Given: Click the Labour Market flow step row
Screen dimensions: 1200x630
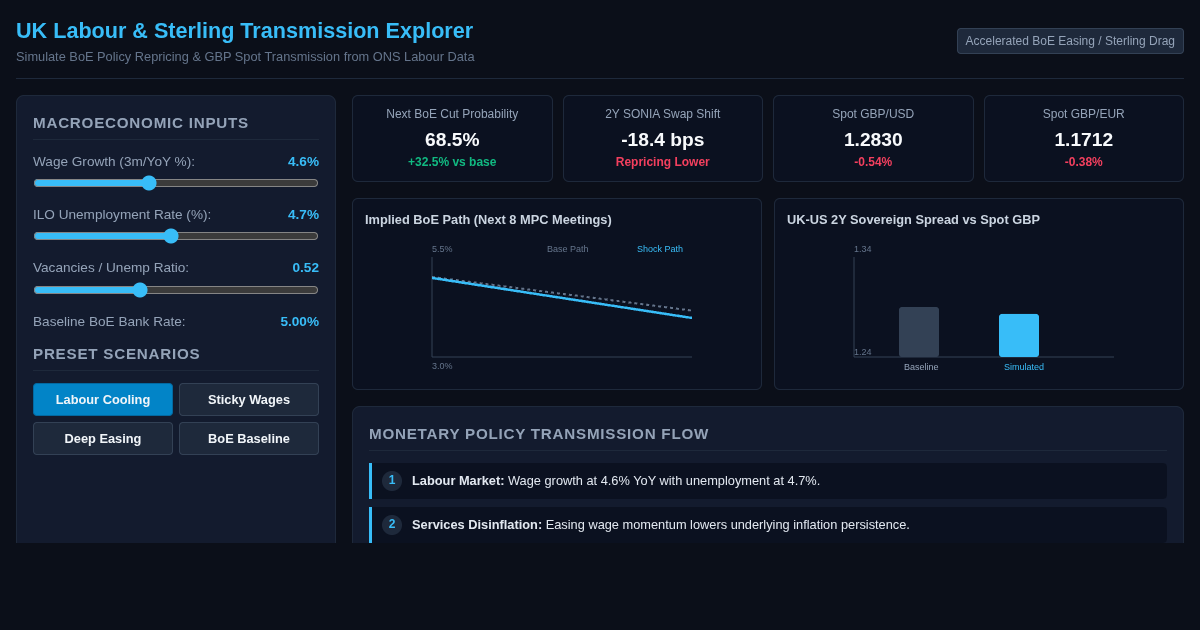Looking at the screenshot, I should pos(768,481).
